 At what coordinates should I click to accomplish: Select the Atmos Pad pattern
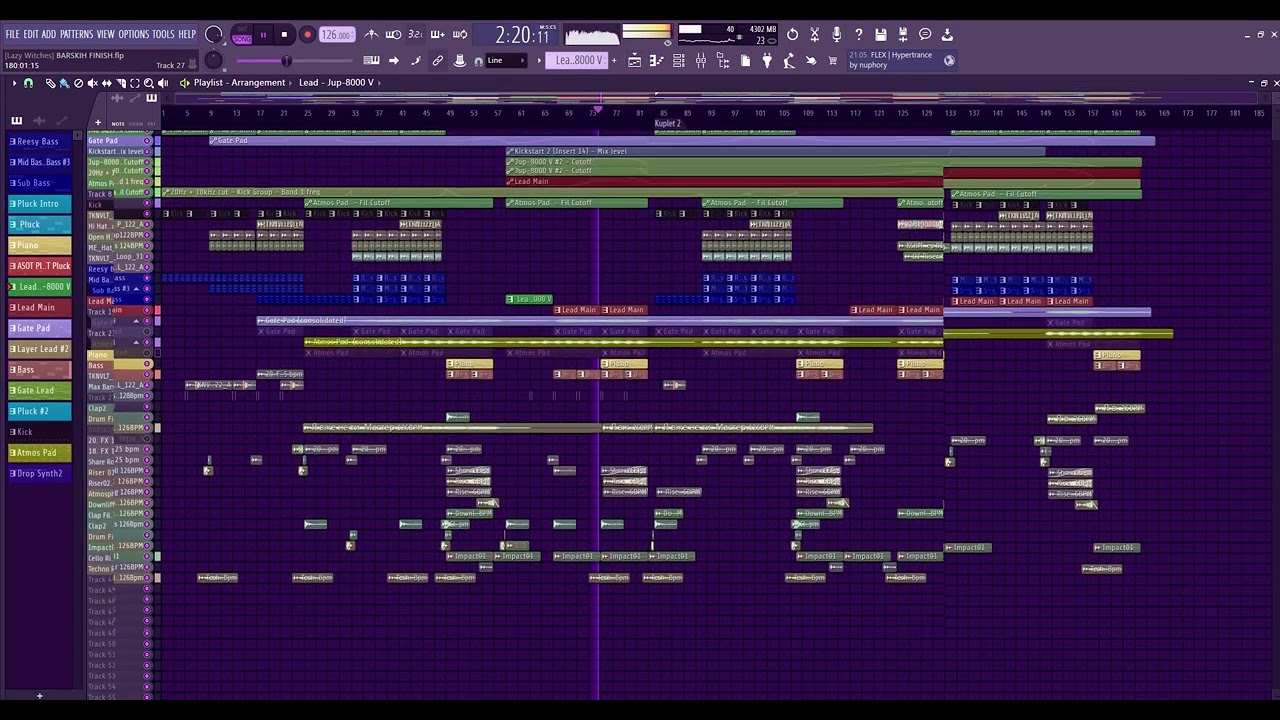tap(40, 453)
